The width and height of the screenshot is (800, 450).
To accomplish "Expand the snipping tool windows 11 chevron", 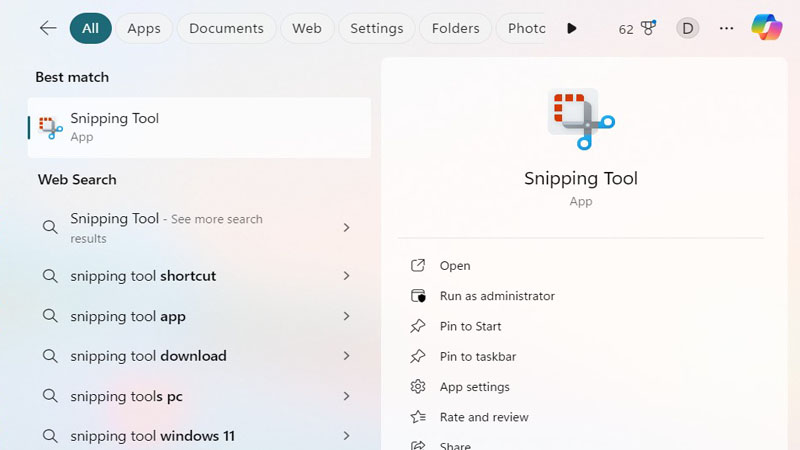I will [346, 436].
